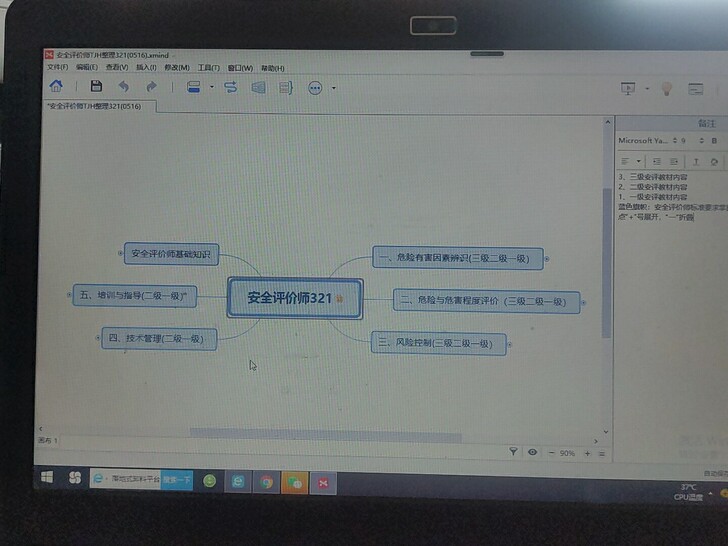728x546 pixels.
Task: Expand the dropdown arrow beside the ellipsis icon
Action: tap(333, 88)
